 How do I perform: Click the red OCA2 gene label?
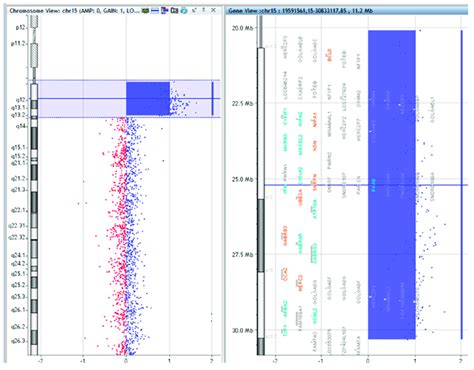point(285,273)
